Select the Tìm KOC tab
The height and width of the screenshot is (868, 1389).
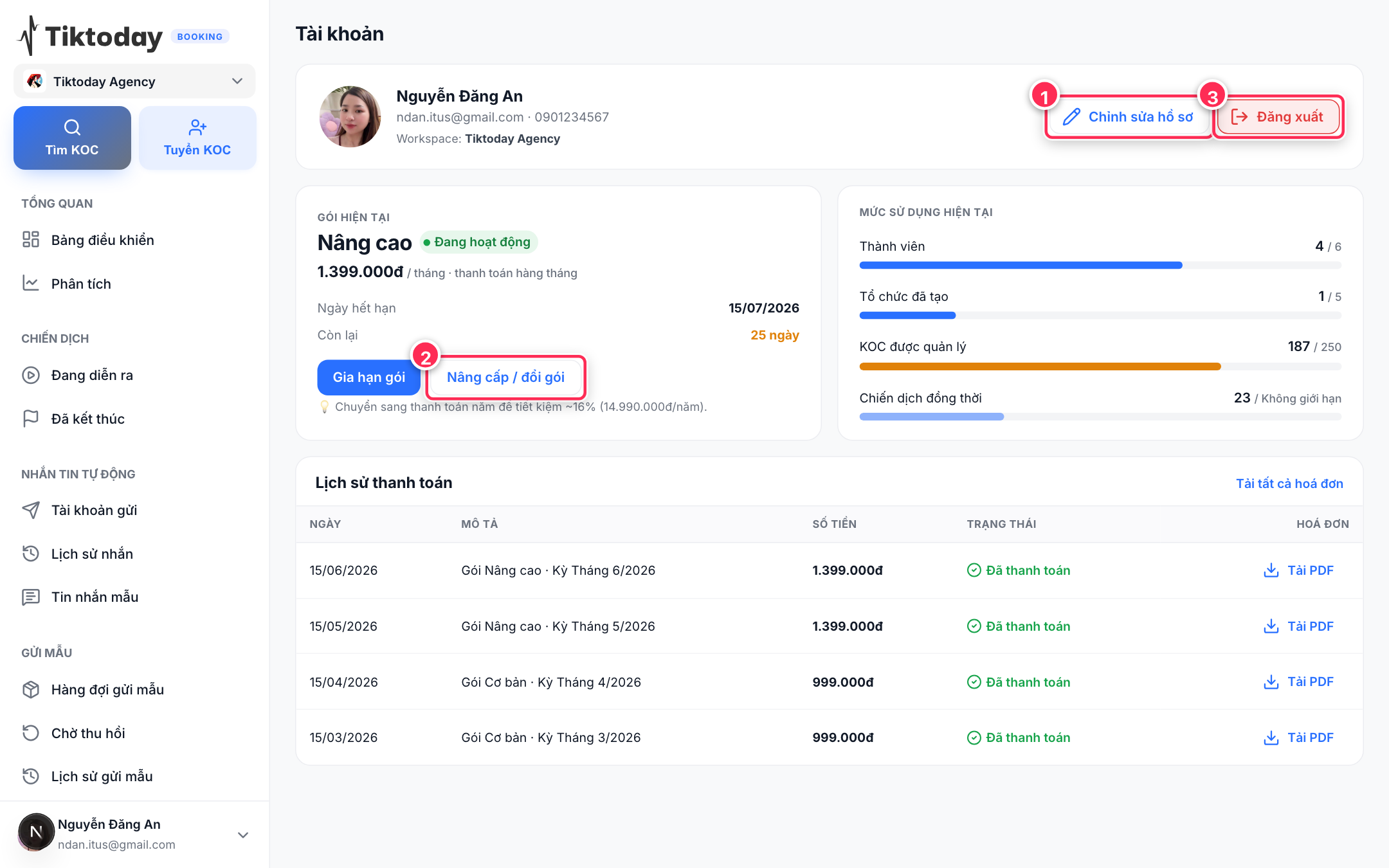pyautogui.click(x=72, y=138)
